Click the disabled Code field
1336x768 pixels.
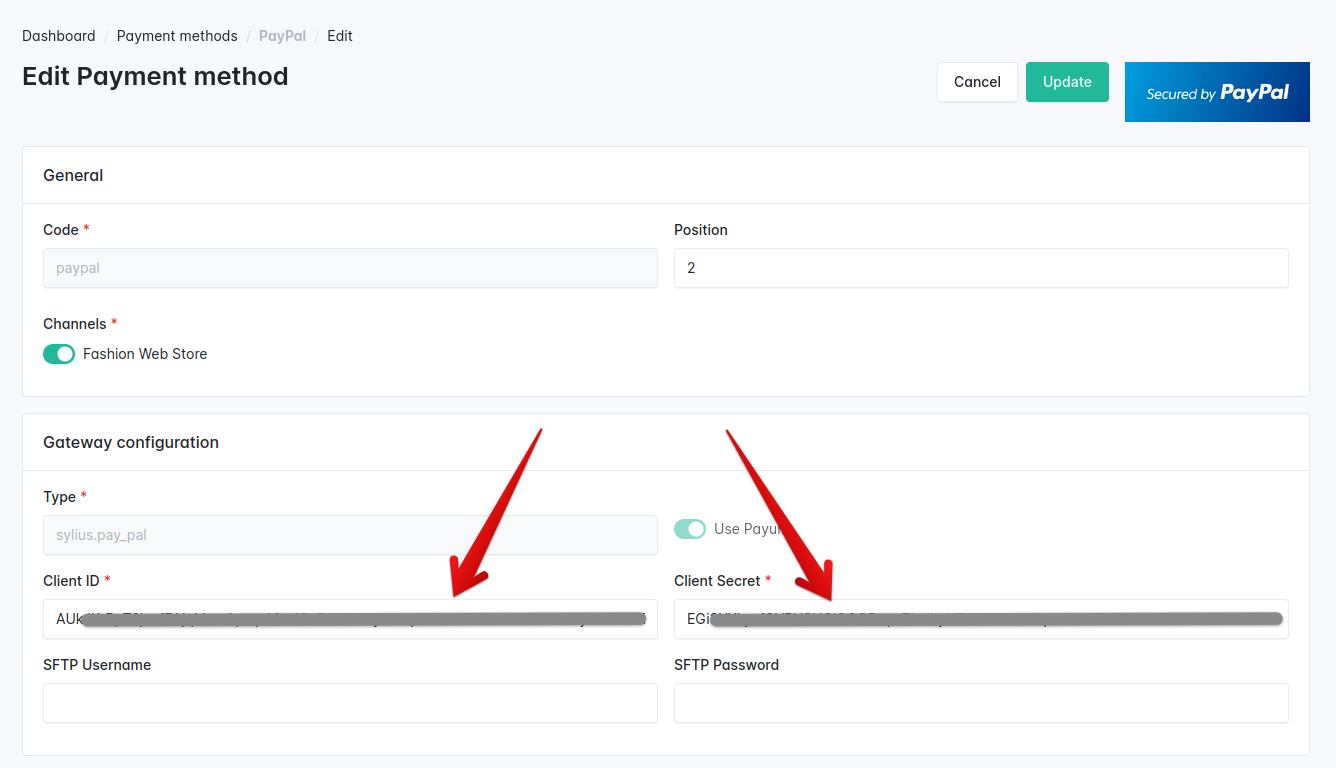tap(350, 268)
